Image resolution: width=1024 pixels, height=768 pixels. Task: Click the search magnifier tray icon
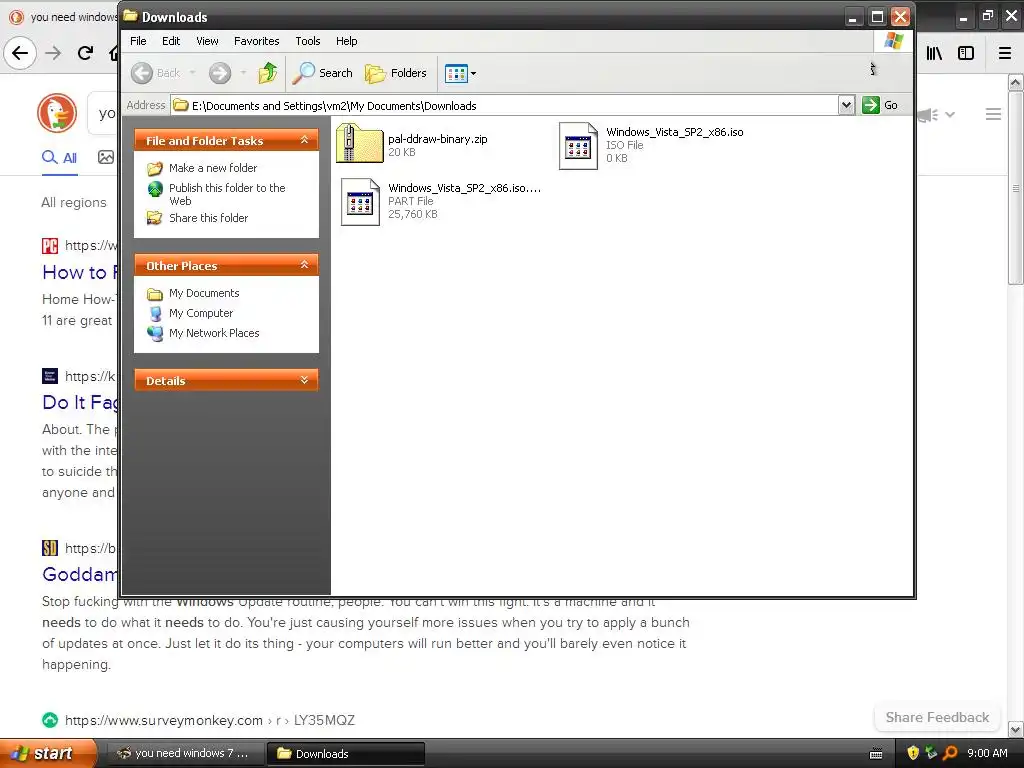coord(950,754)
